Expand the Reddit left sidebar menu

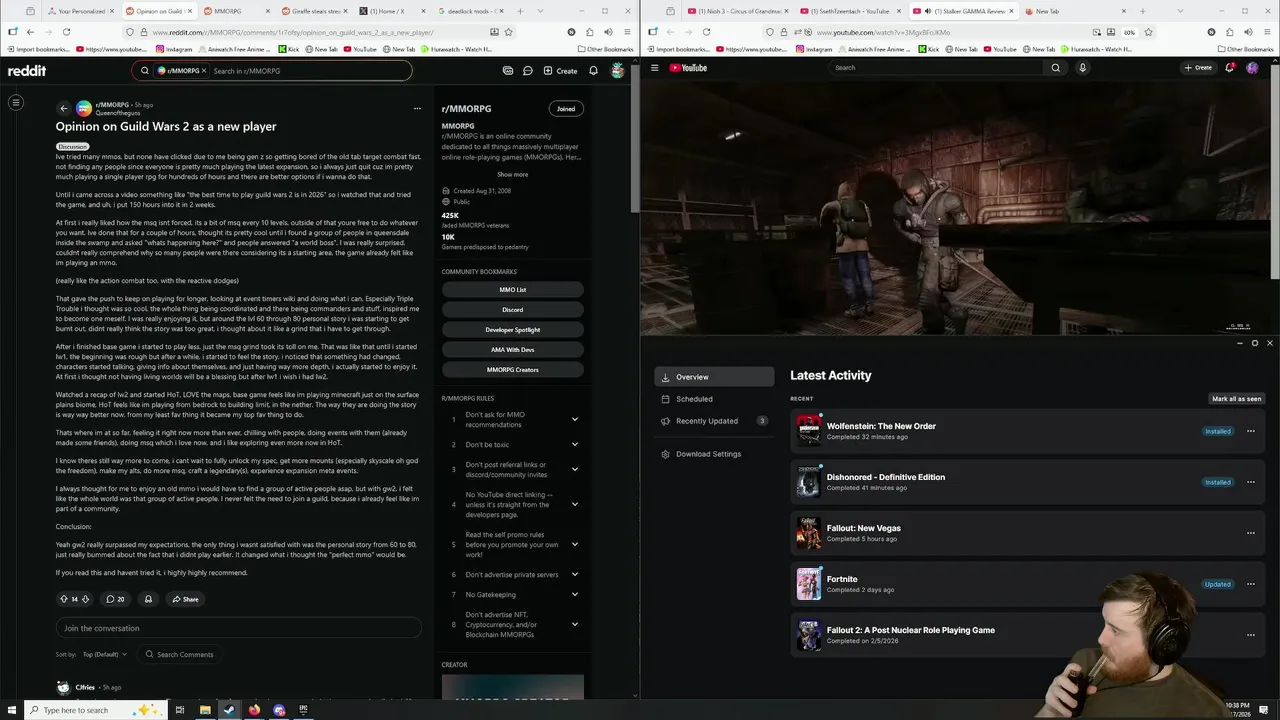pos(16,102)
